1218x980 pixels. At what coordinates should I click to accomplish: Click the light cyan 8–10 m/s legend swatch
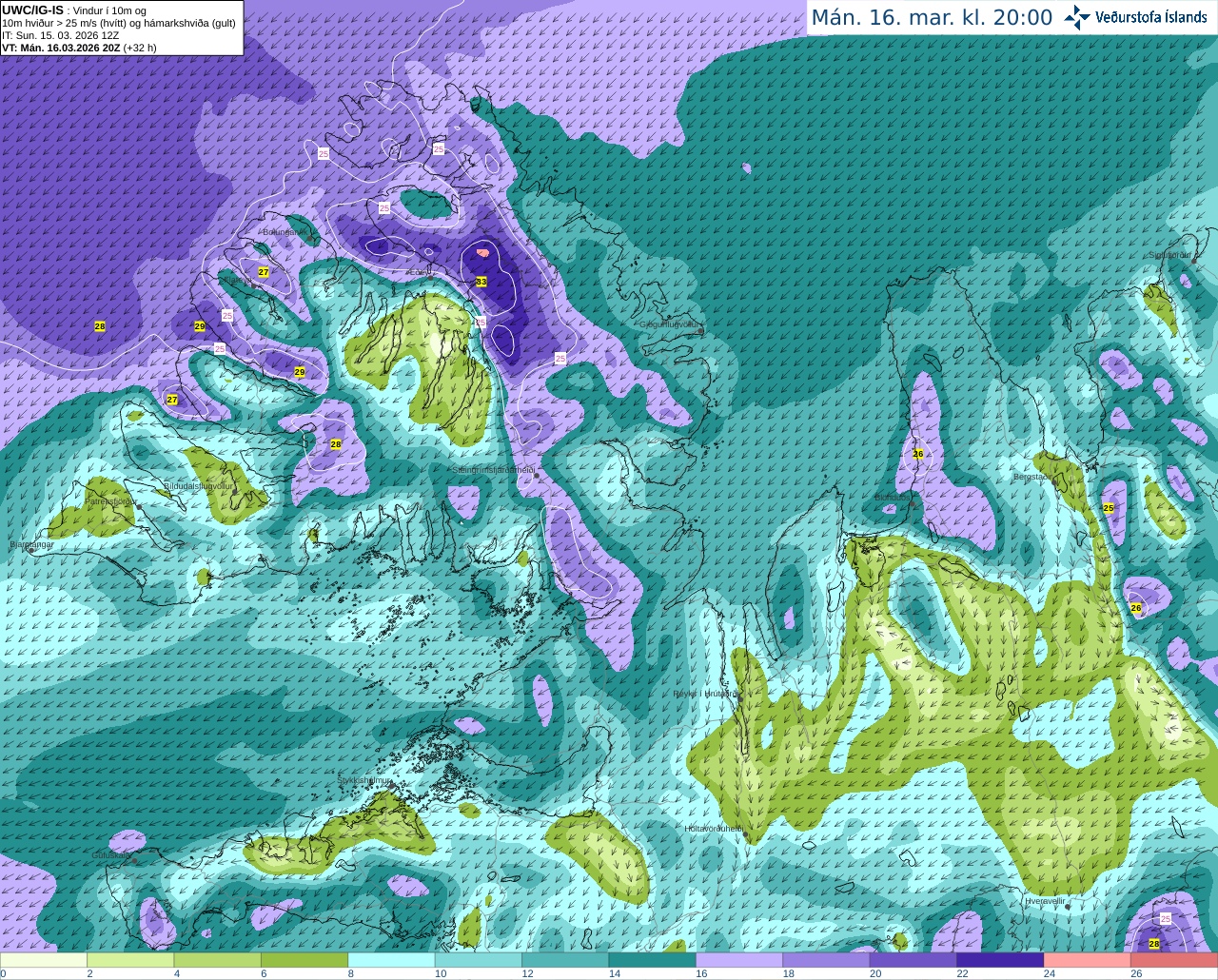pos(391,960)
